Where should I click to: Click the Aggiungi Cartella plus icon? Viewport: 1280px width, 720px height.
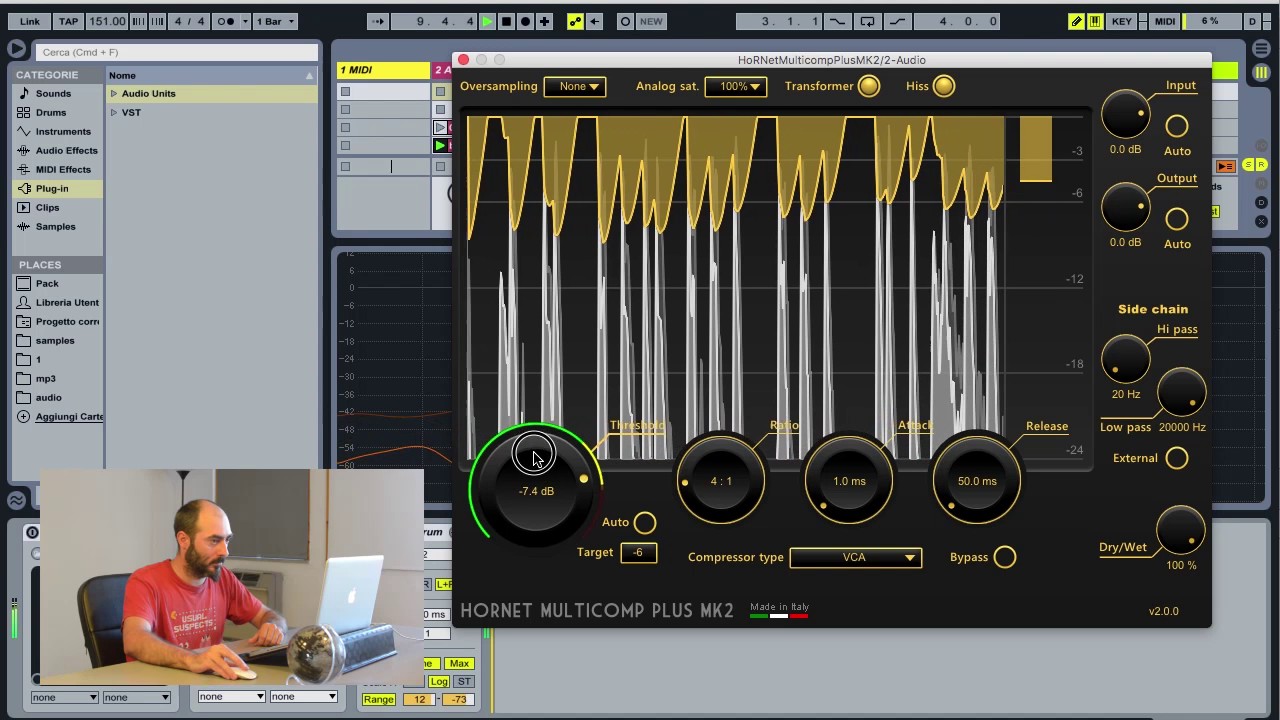click(24, 416)
